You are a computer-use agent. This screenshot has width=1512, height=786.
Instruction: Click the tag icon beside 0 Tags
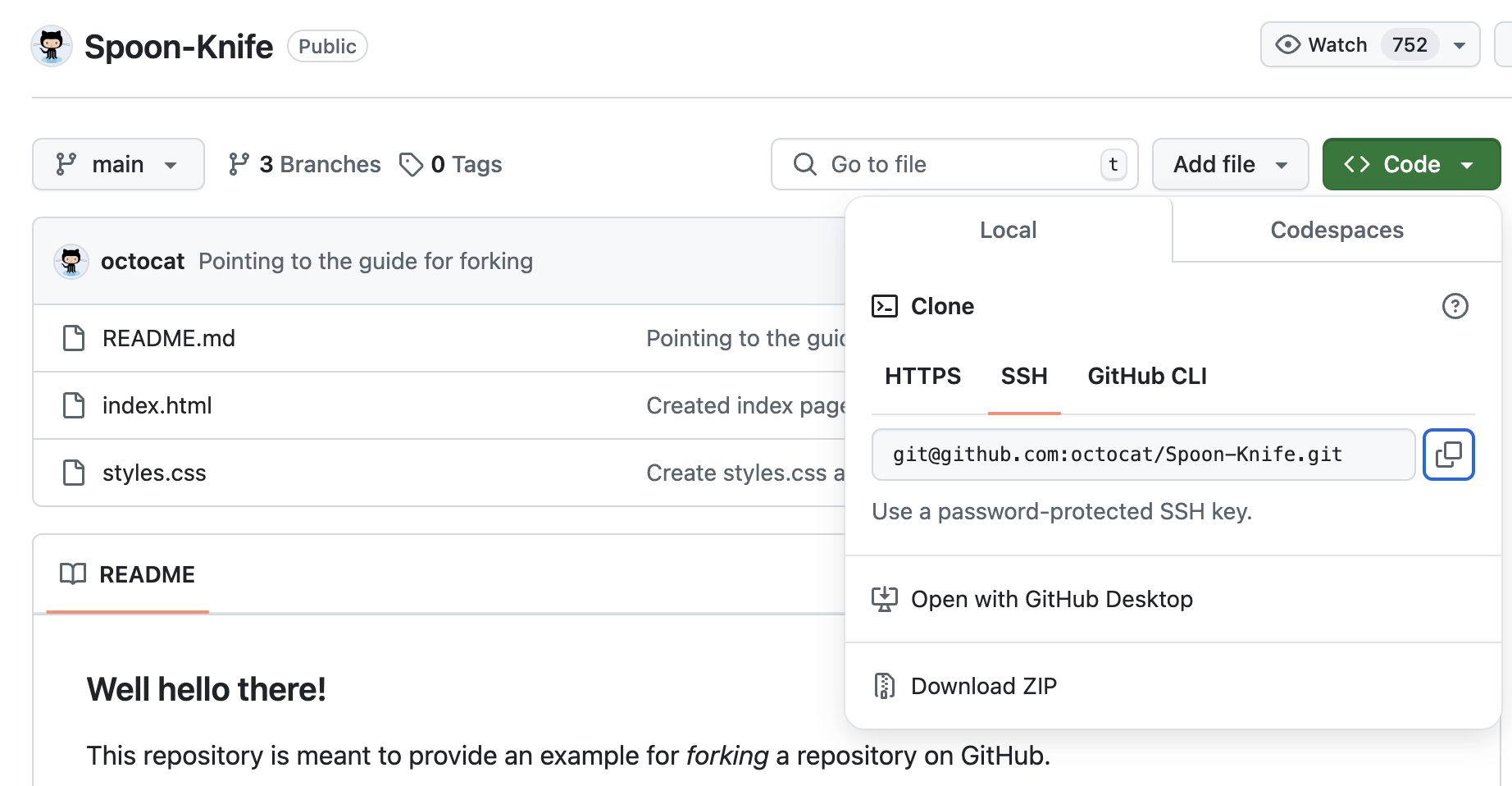pos(411,164)
